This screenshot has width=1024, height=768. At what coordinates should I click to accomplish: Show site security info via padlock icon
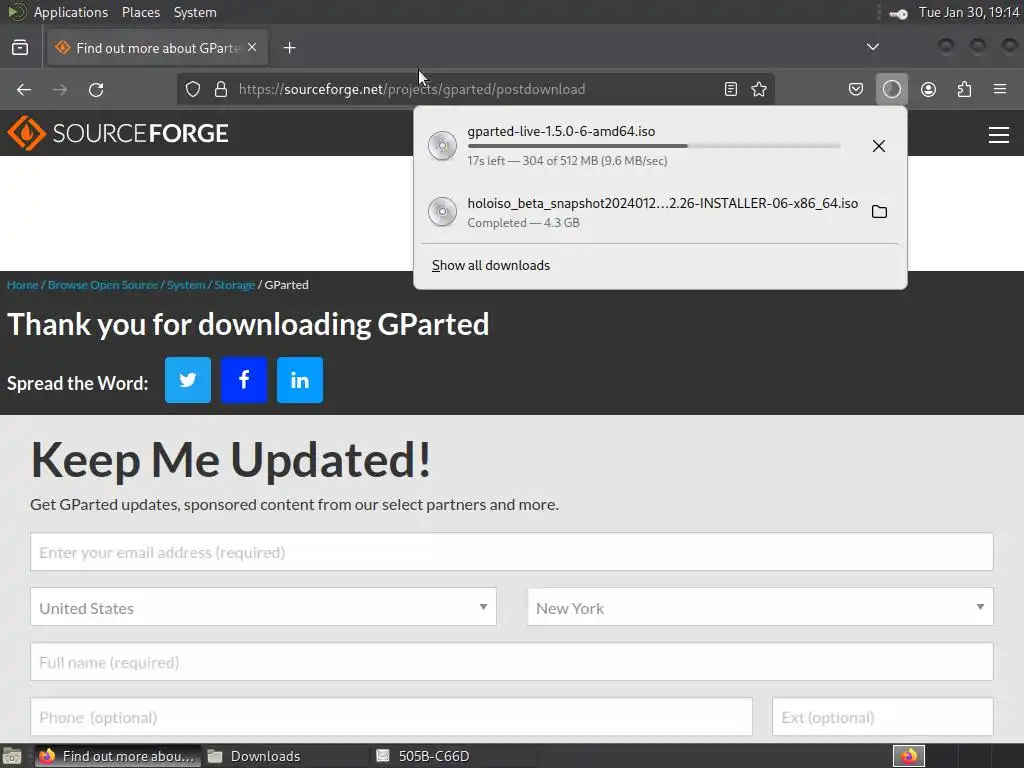pos(221,89)
